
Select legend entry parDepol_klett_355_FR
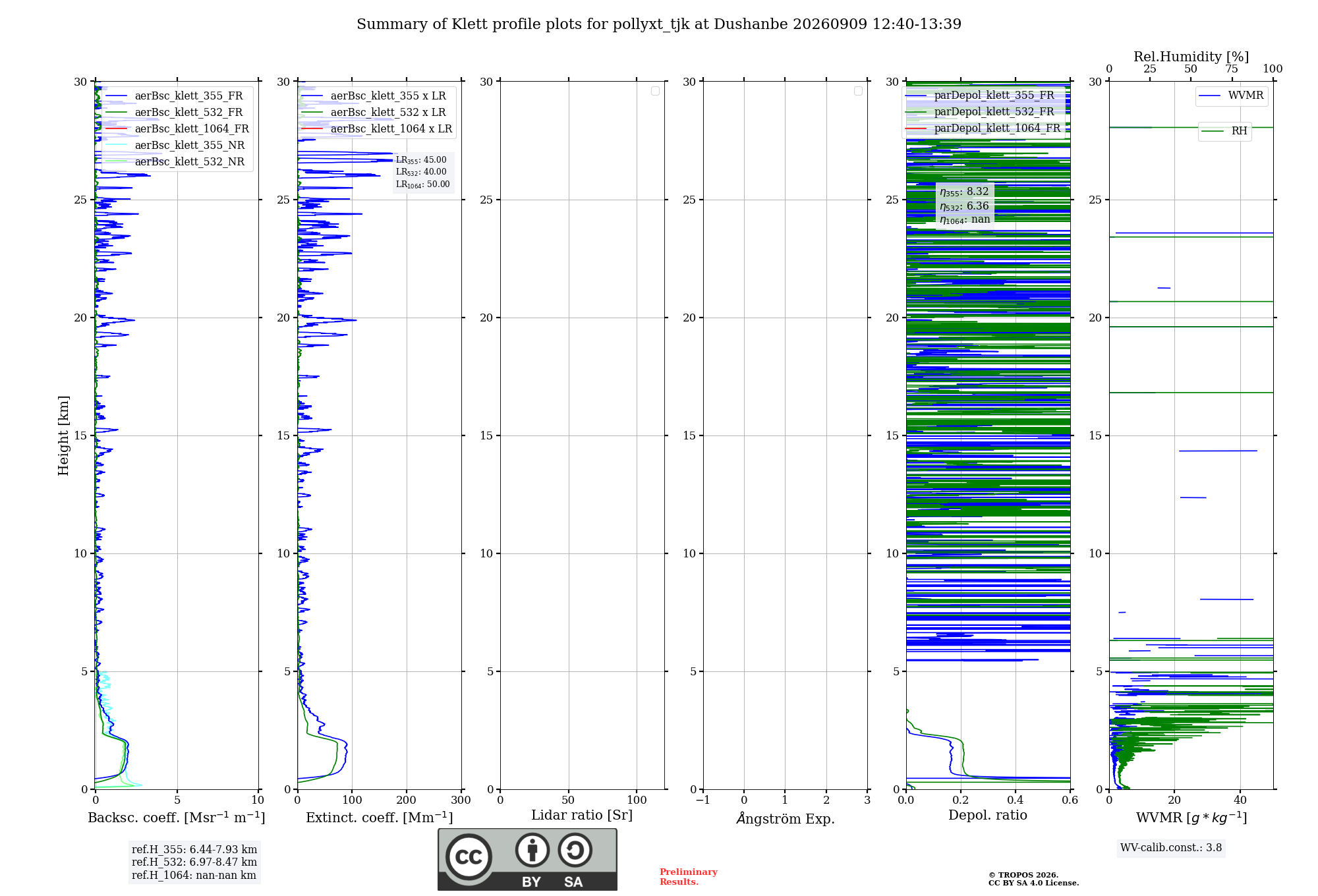tap(994, 96)
